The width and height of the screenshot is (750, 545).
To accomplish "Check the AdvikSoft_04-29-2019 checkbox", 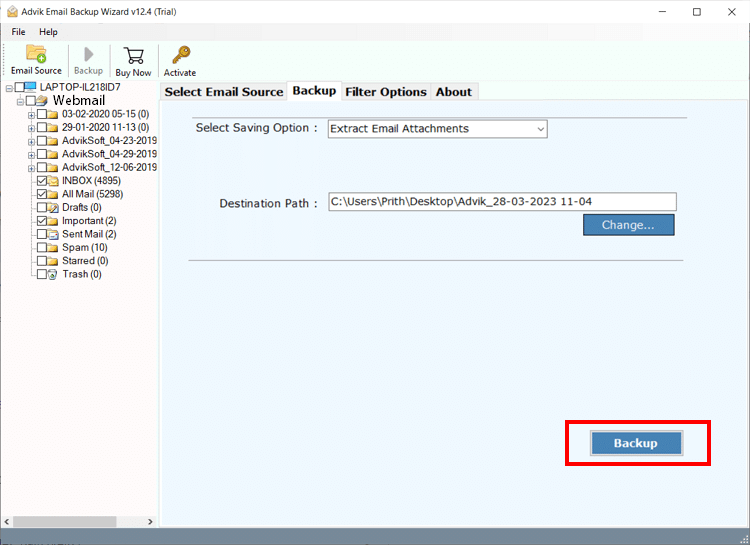I will pos(42,154).
